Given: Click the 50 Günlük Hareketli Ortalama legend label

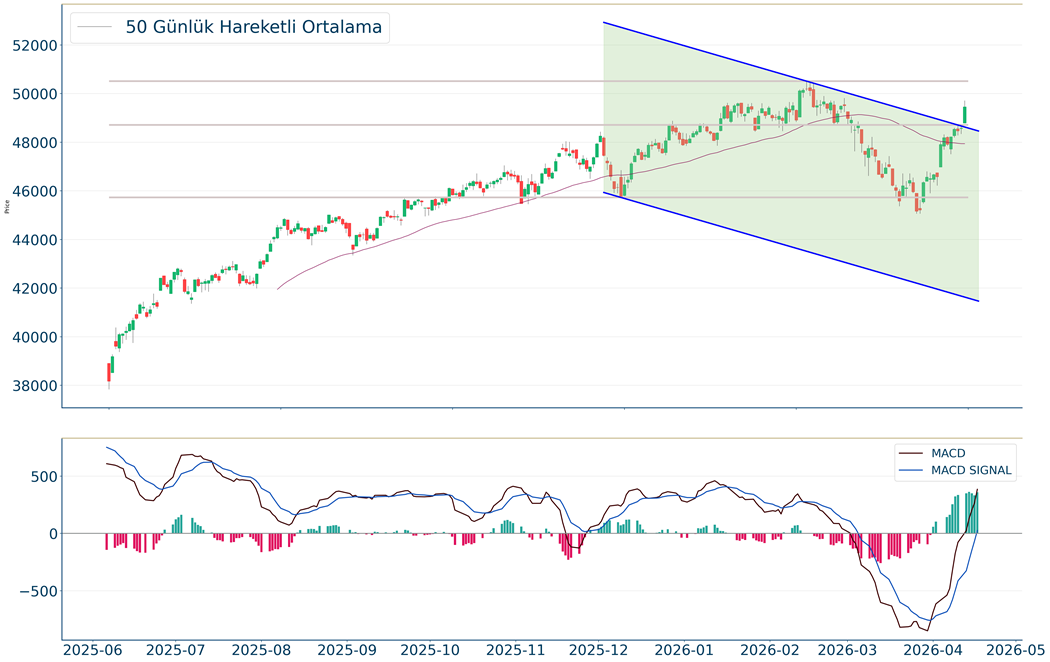Looking at the screenshot, I should point(253,27).
